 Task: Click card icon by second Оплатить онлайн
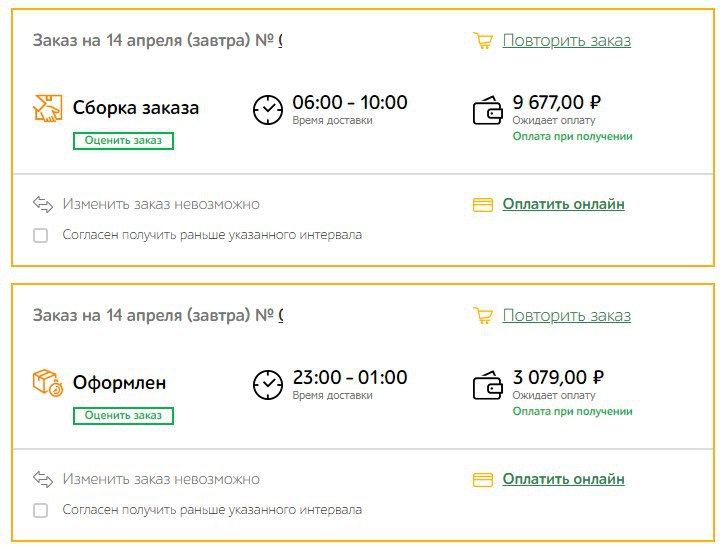483,479
